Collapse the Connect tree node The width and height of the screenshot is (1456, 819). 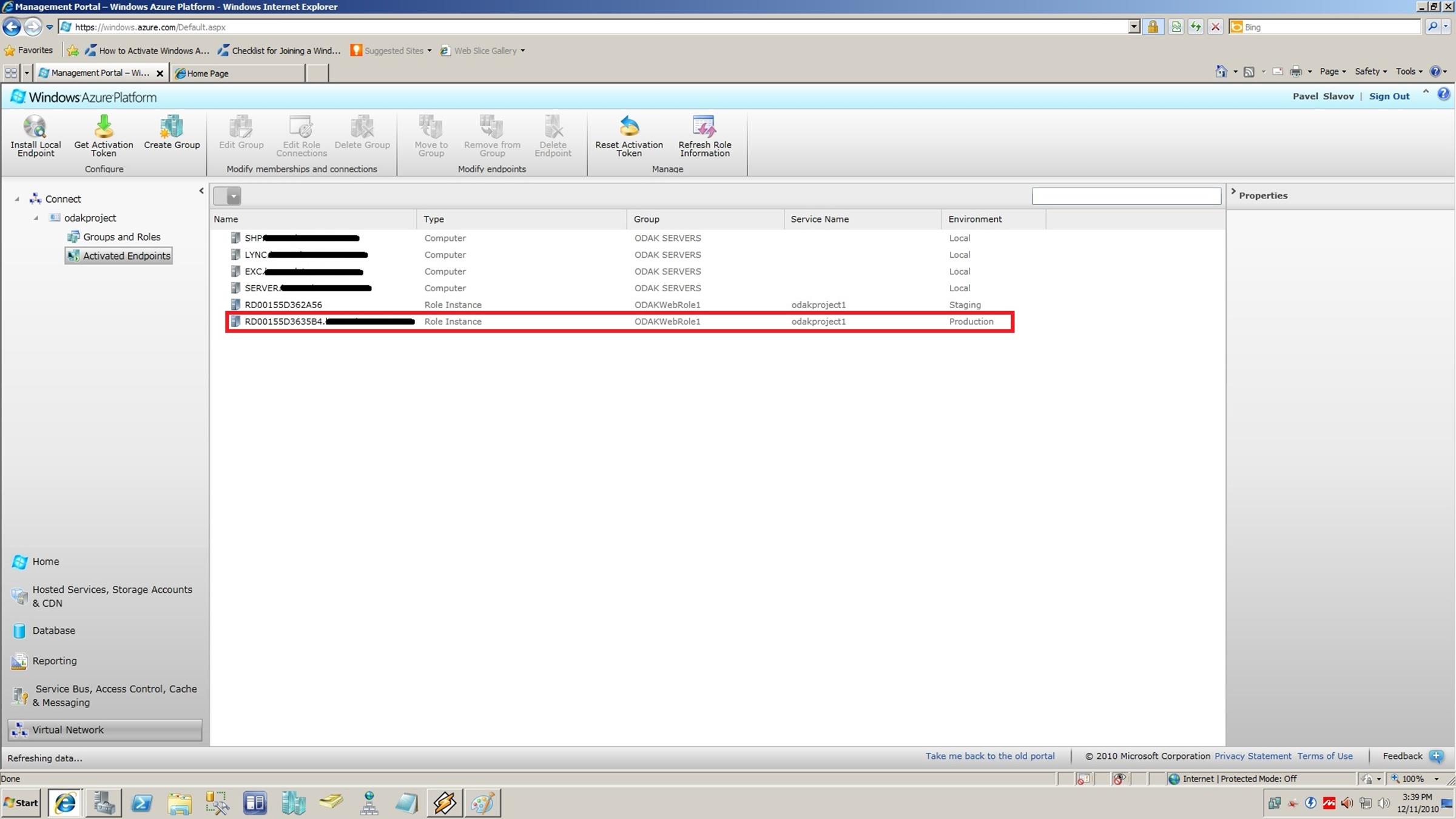click(x=17, y=199)
